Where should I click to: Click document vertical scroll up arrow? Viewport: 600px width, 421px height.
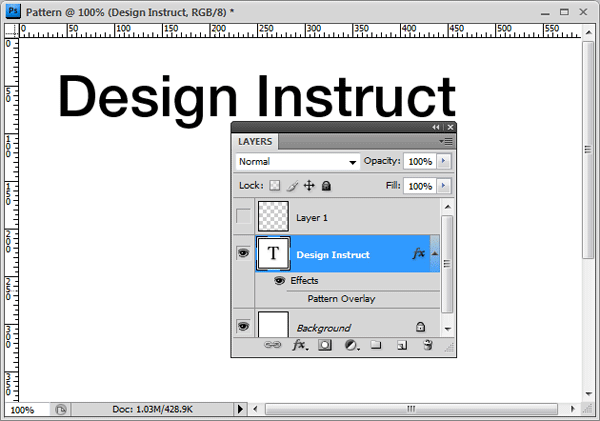coord(588,33)
